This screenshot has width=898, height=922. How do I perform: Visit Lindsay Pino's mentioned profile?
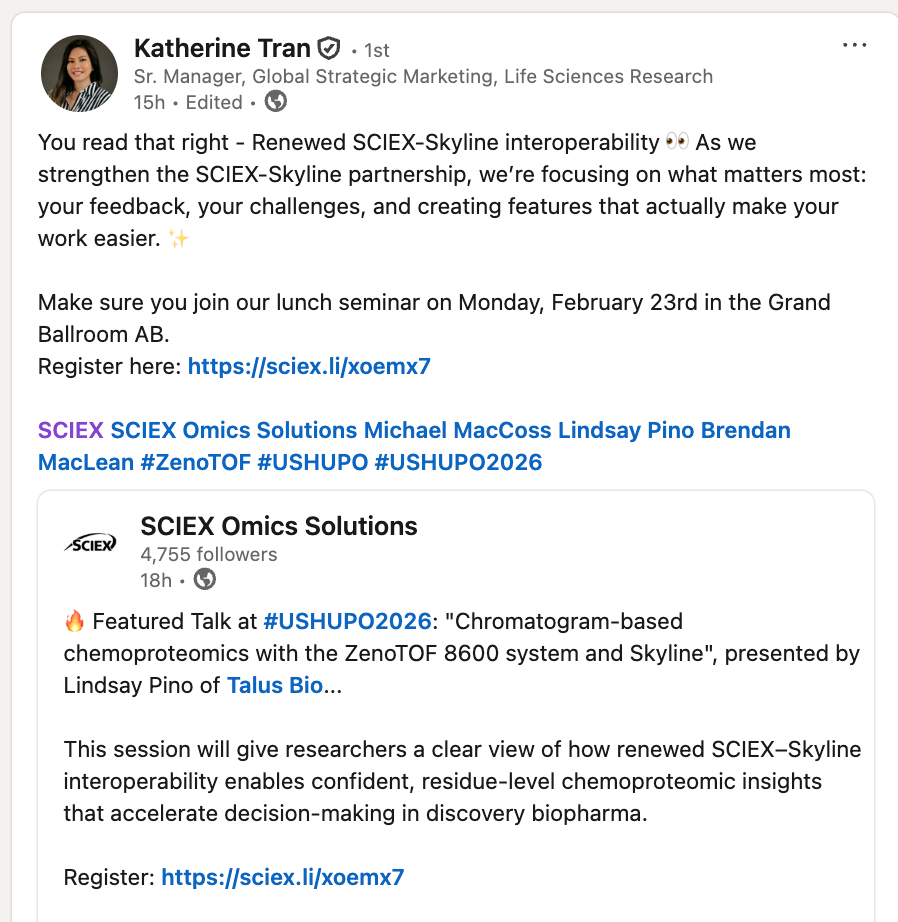[625, 431]
